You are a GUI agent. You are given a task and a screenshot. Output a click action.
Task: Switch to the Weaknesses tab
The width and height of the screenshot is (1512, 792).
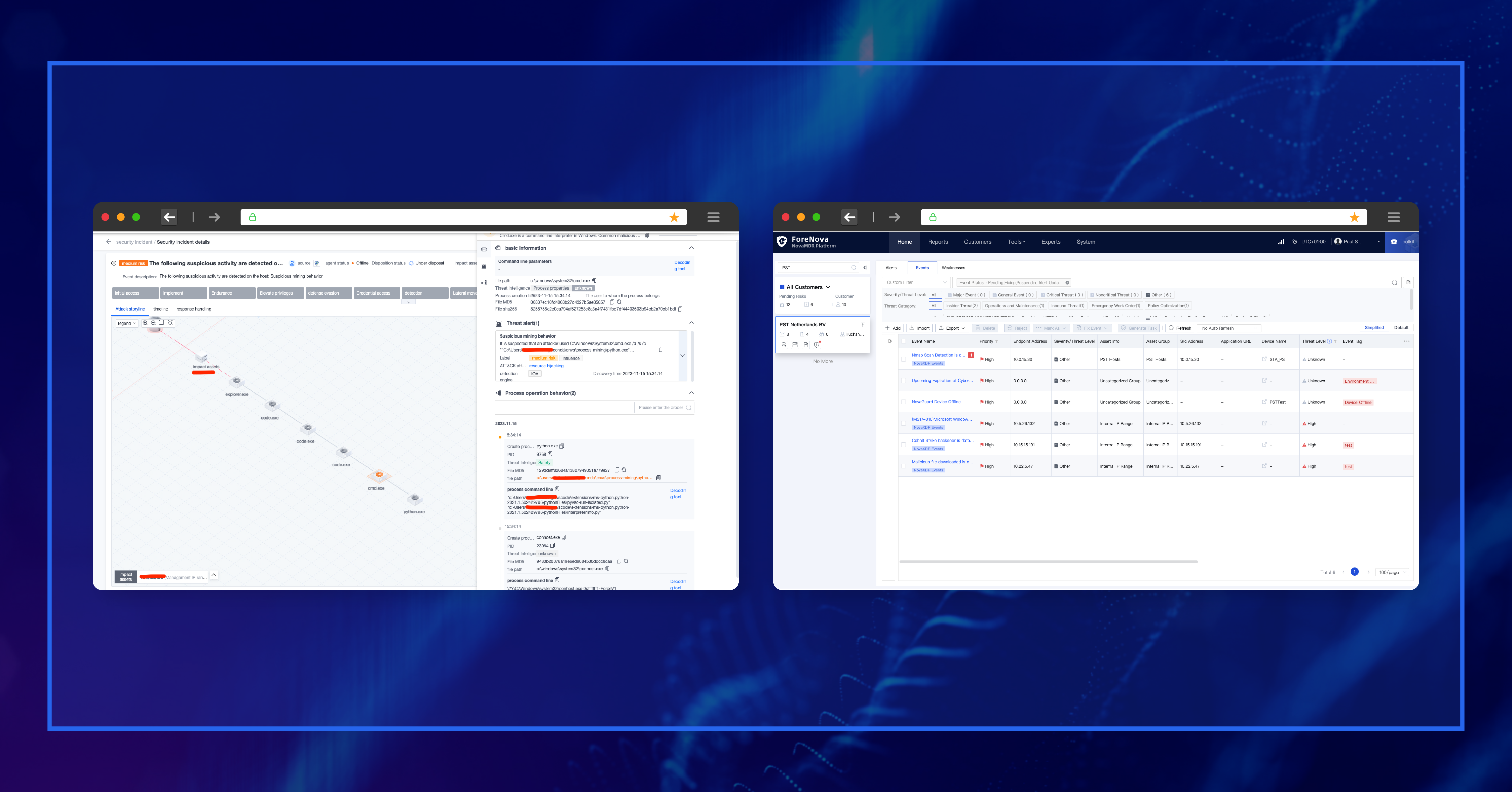point(953,268)
